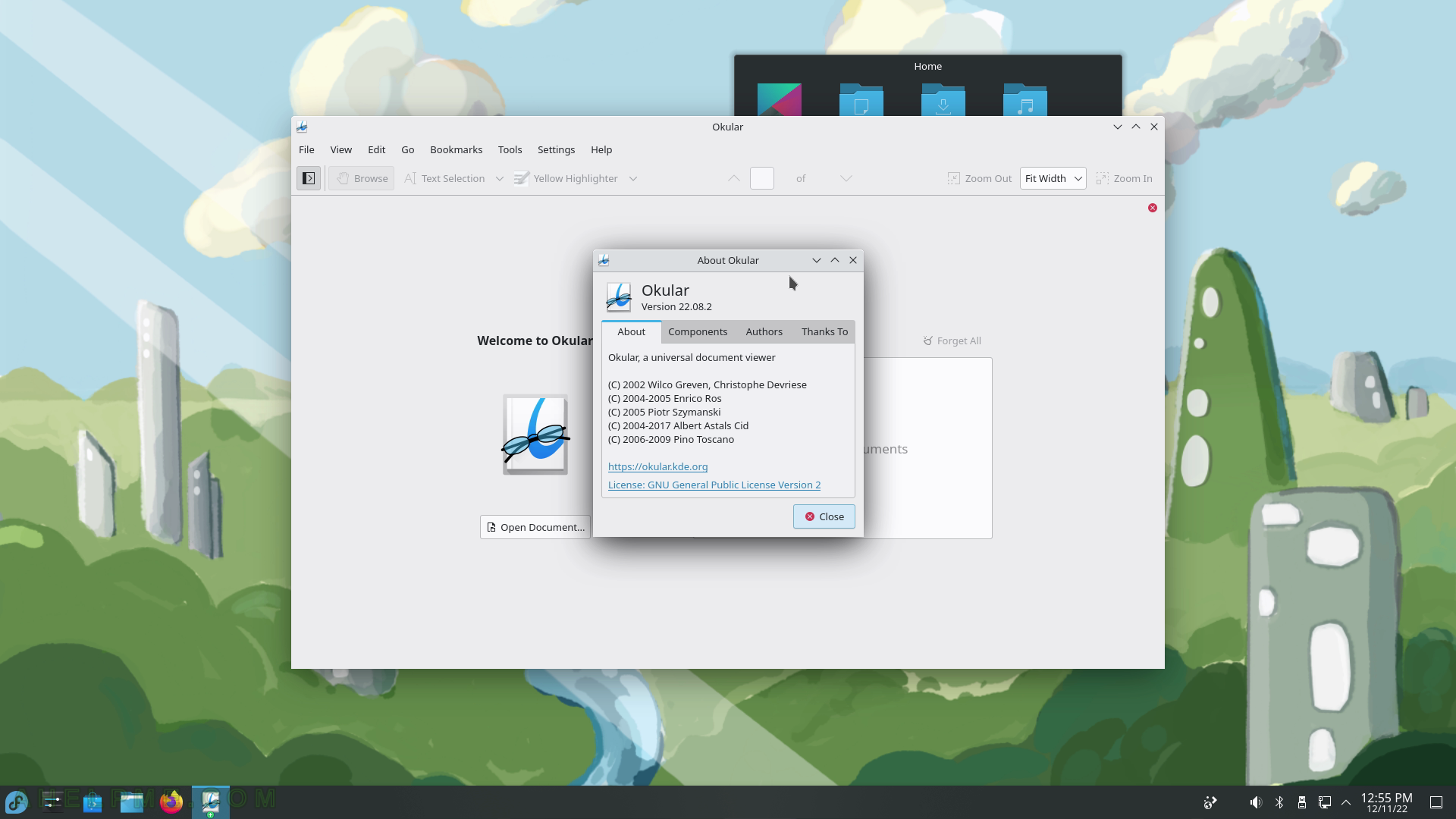Select the Browse hand tool
This screenshot has height=819, width=1456.
click(362, 178)
